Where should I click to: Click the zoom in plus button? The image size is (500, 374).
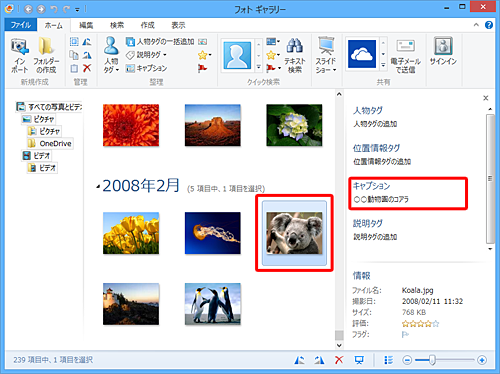pyautogui.click(x=482, y=360)
